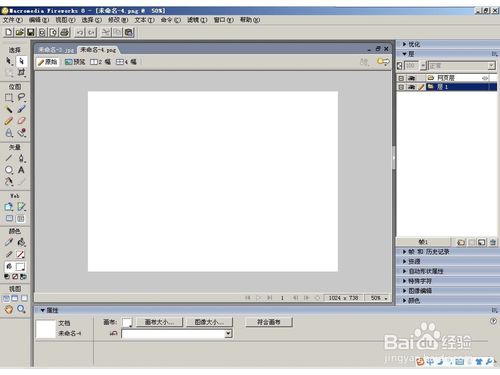Select the Magic Wand tool
500x375 pixels.
pyautogui.click(x=9, y=109)
